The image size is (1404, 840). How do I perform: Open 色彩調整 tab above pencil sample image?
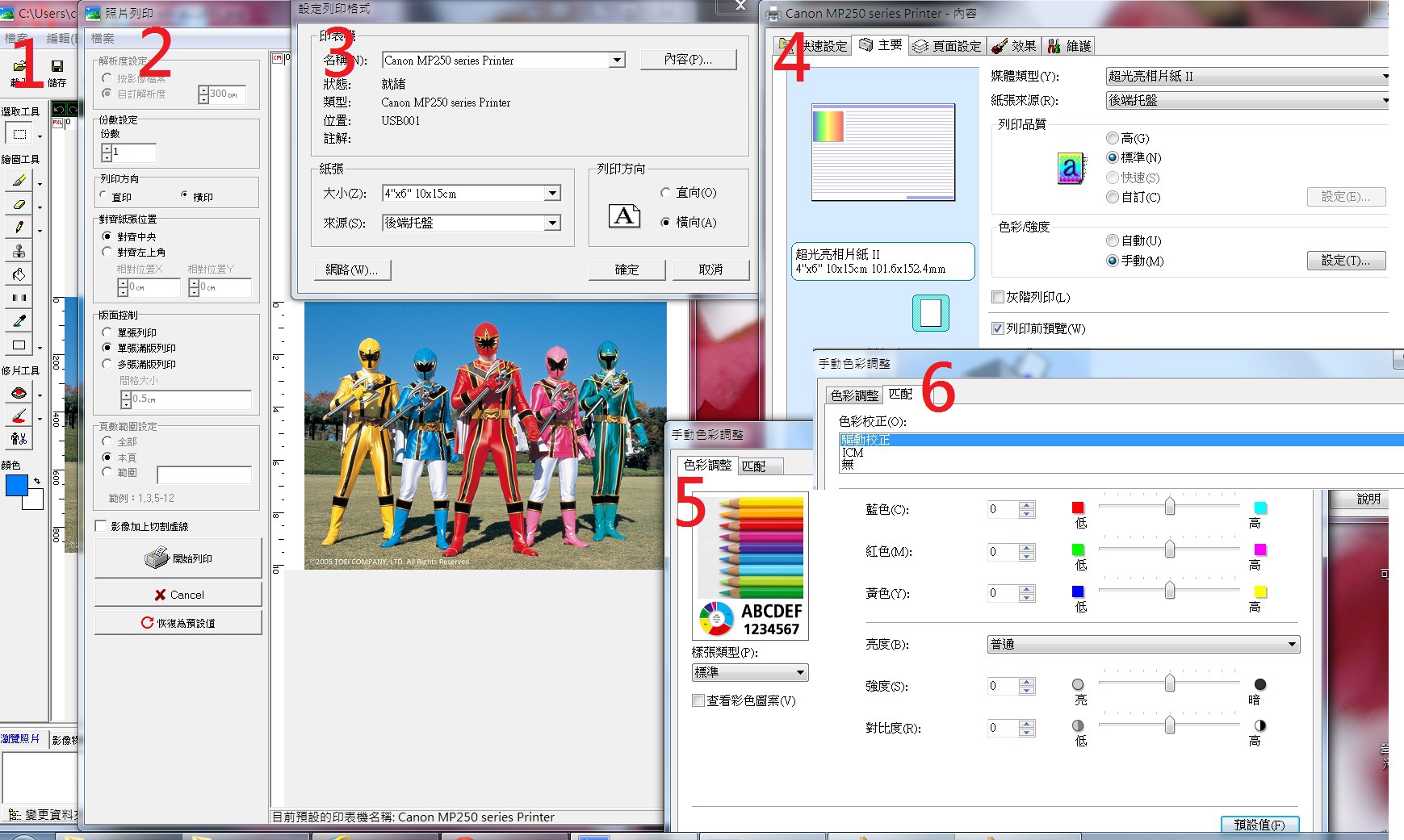[707, 465]
